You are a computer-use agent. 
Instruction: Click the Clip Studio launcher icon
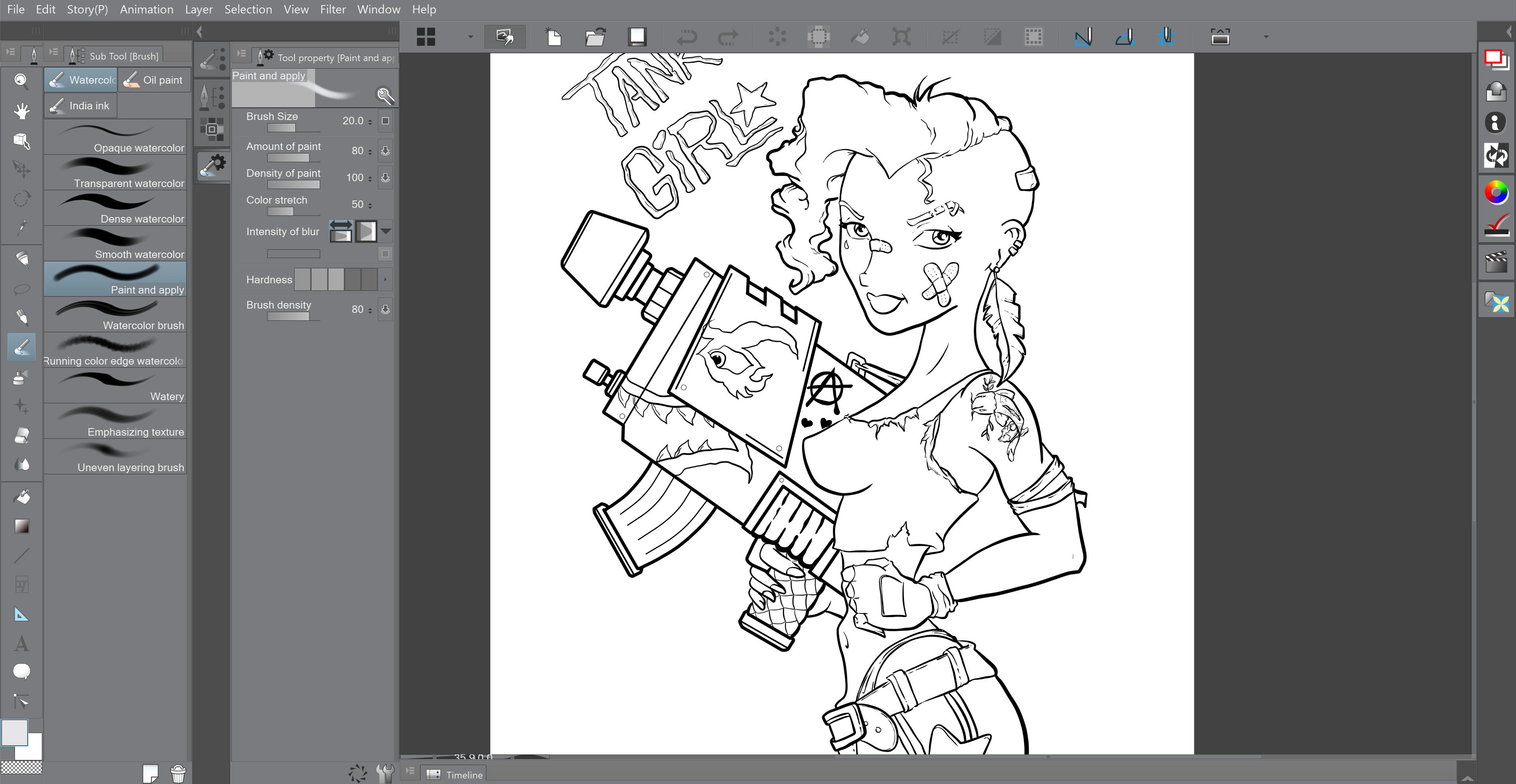[x=505, y=37]
